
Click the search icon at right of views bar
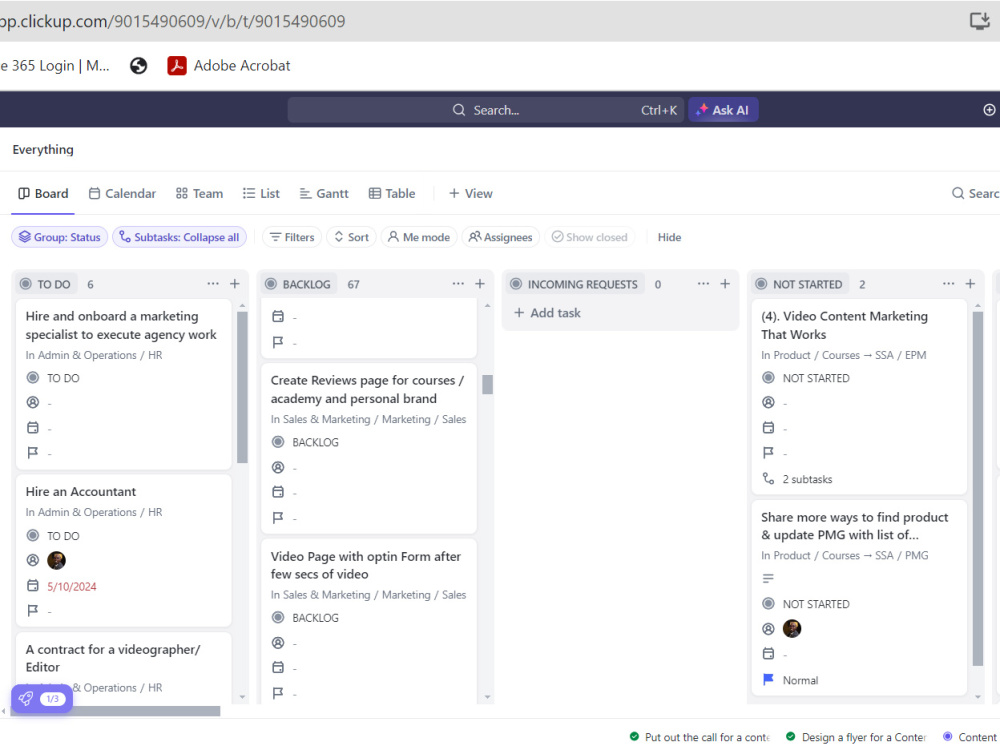coord(957,193)
